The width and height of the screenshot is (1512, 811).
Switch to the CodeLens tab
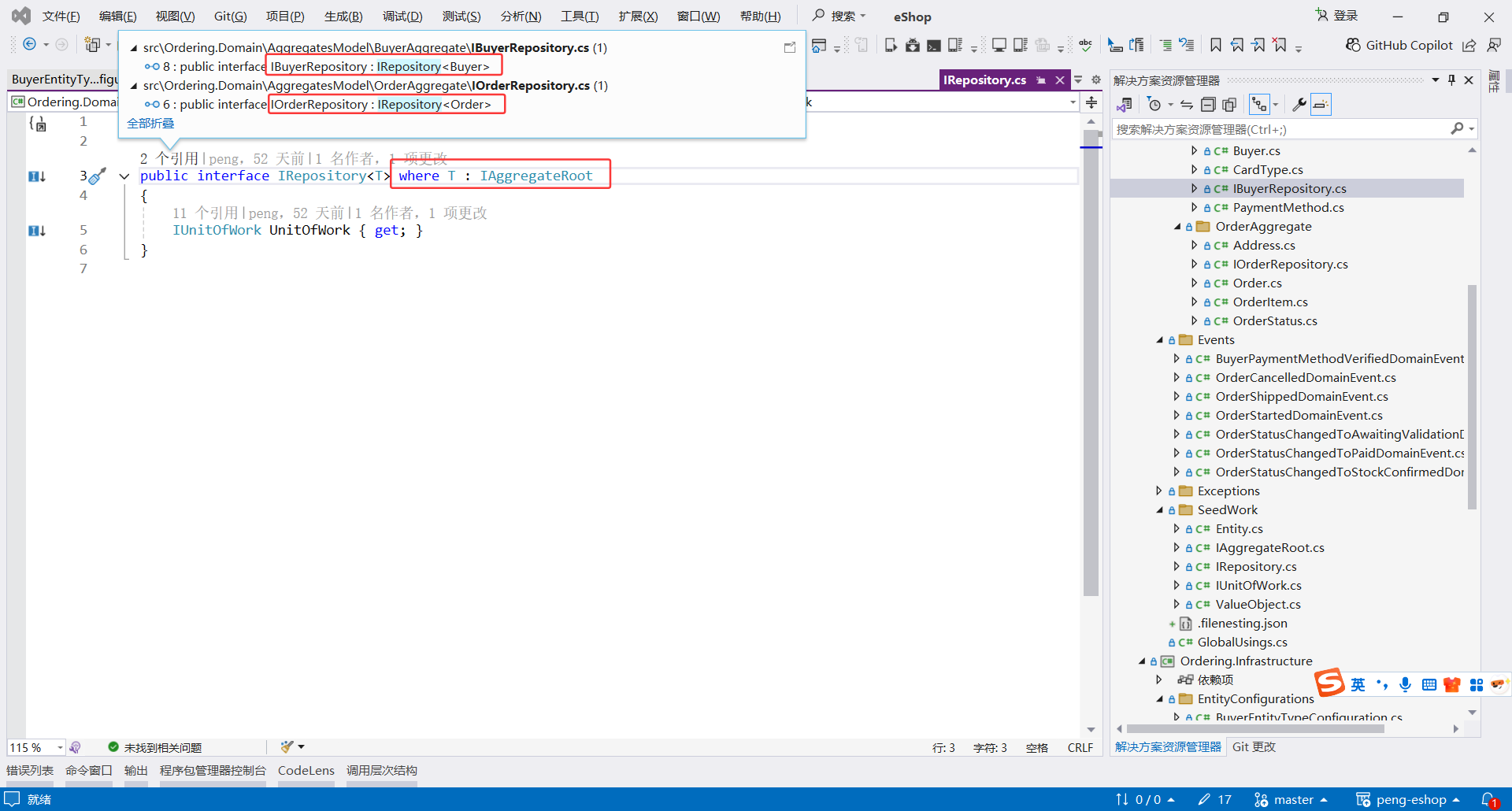click(306, 771)
